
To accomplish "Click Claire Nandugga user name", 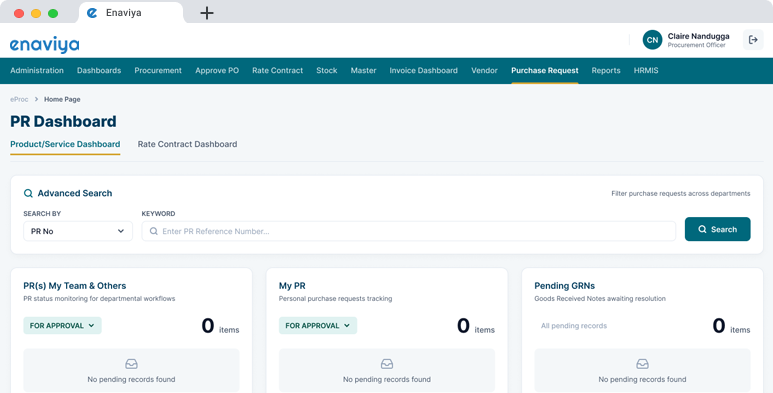I will click(x=699, y=36).
